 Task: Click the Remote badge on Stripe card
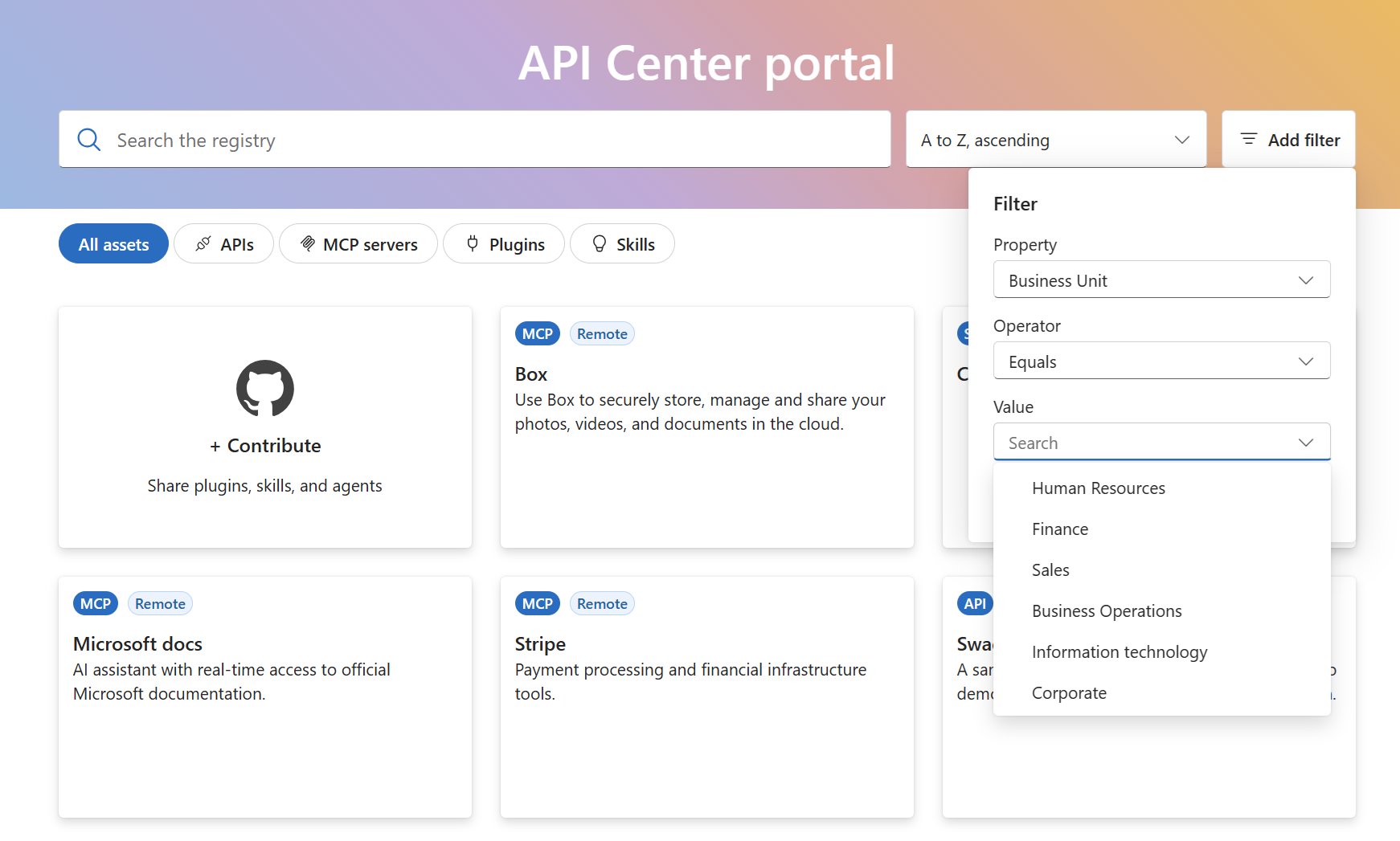point(602,603)
